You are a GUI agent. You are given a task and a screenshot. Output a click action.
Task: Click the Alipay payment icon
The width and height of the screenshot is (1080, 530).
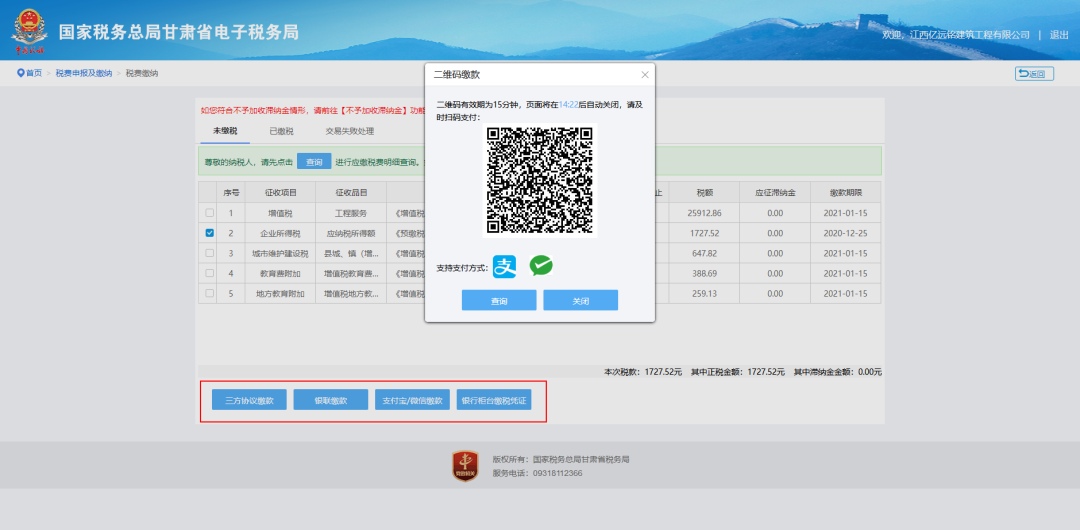505,266
